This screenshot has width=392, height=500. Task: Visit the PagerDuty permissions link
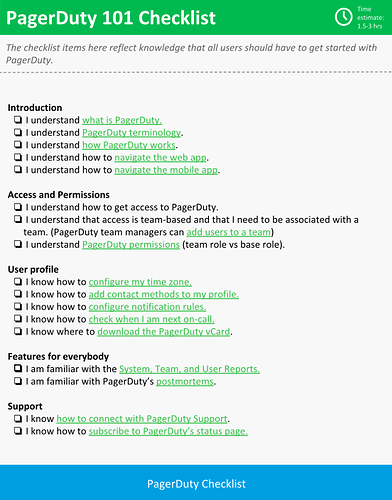tap(131, 245)
